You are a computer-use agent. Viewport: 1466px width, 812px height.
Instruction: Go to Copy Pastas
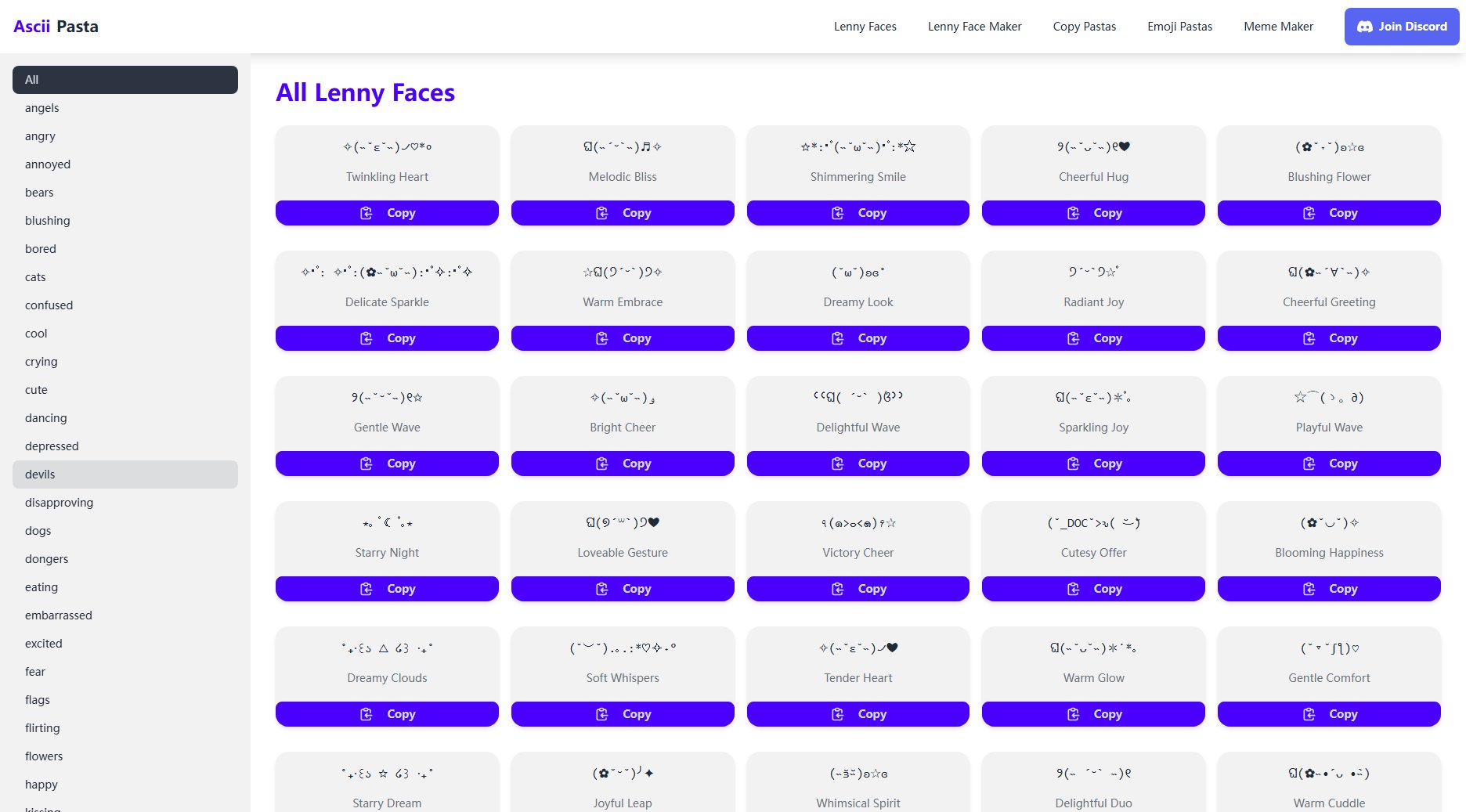pos(1084,27)
